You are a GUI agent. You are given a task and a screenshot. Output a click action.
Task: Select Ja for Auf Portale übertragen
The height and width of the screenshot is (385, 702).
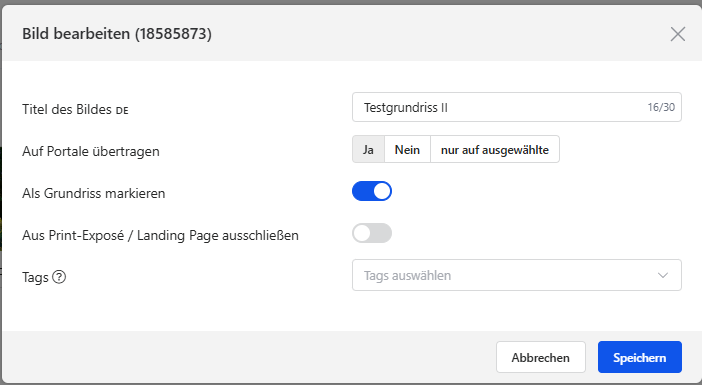coord(368,150)
